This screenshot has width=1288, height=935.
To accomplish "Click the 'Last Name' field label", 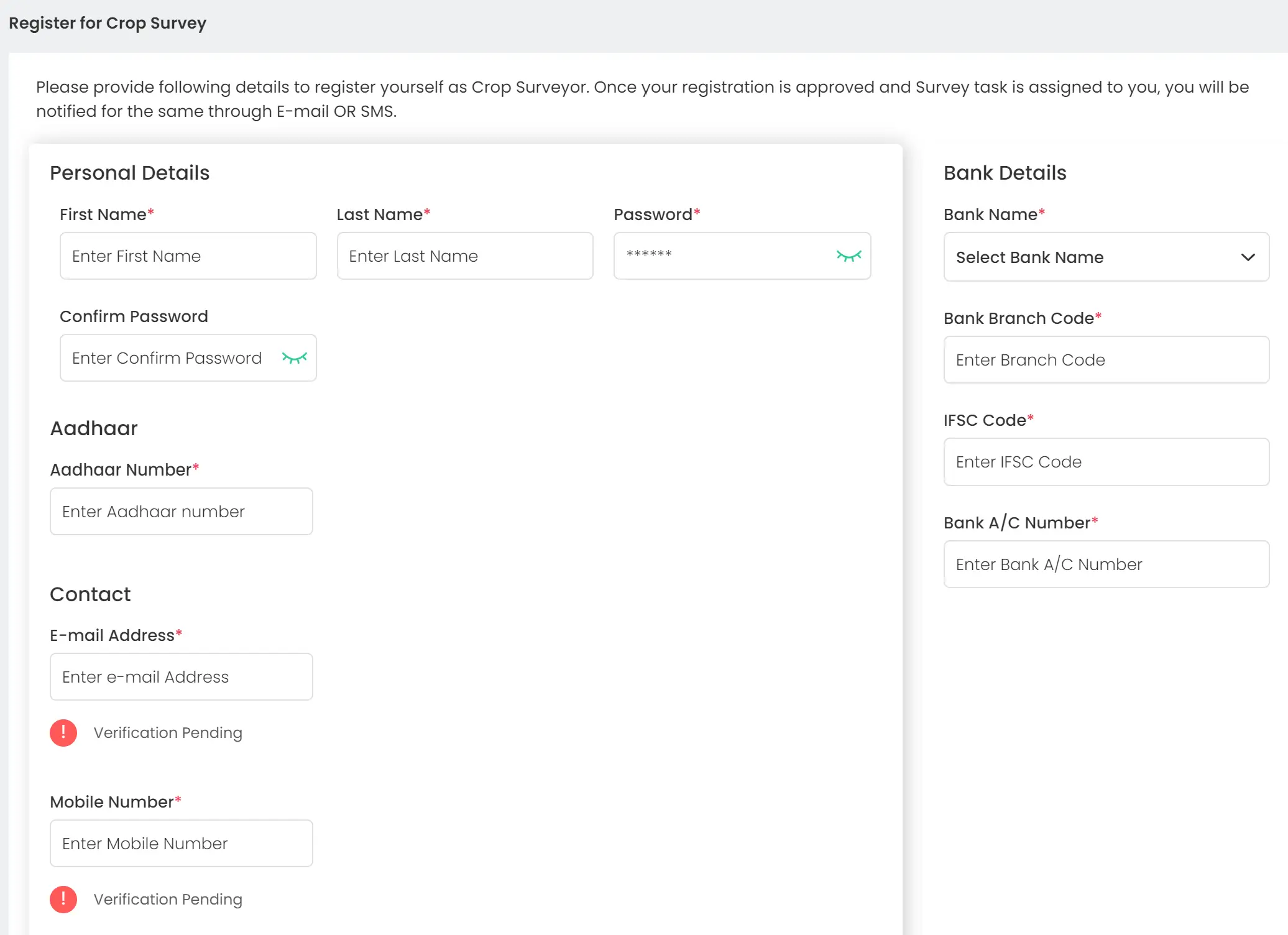I will point(383,214).
